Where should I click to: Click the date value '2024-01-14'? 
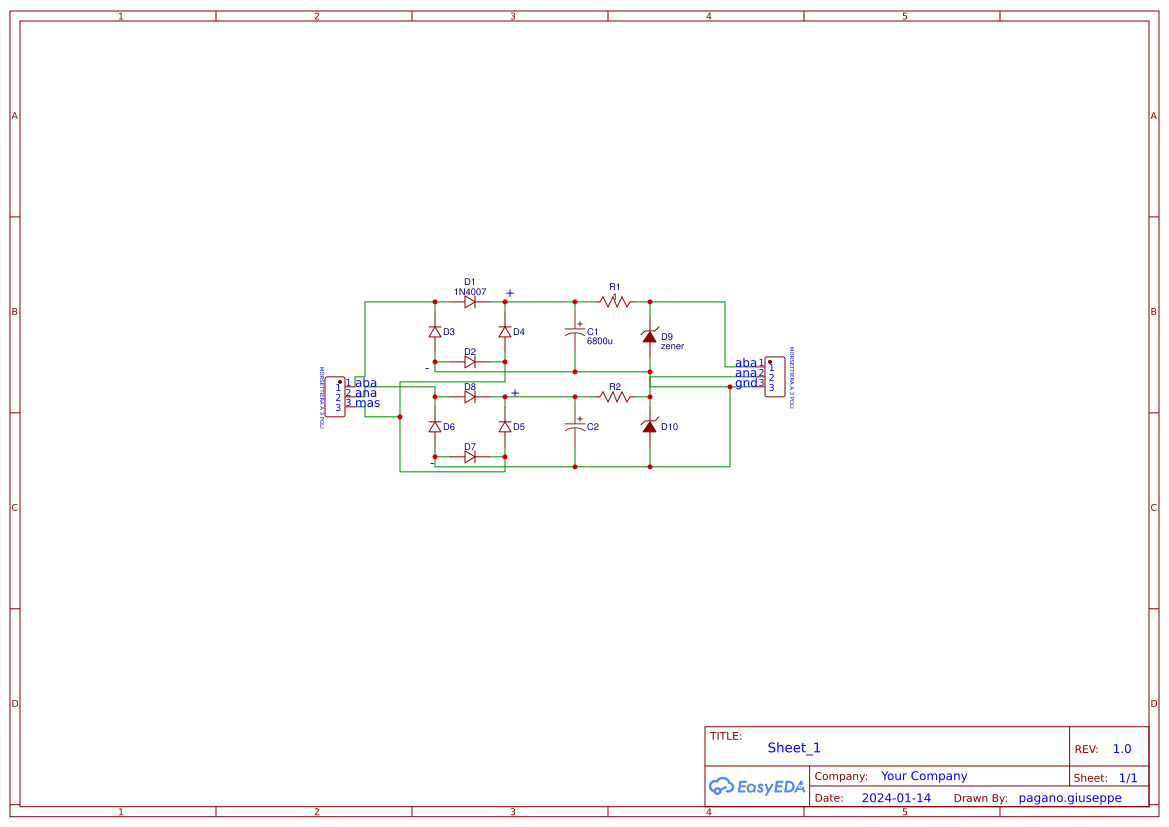(896, 798)
